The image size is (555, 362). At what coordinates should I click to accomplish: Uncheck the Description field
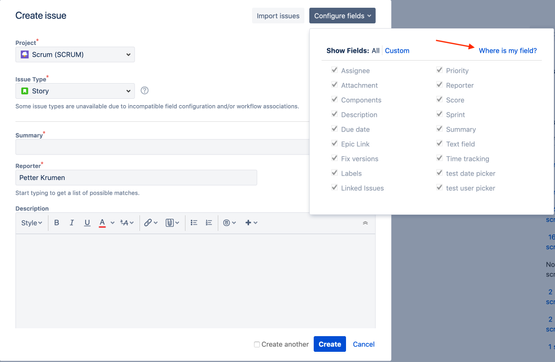pos(334,114)
